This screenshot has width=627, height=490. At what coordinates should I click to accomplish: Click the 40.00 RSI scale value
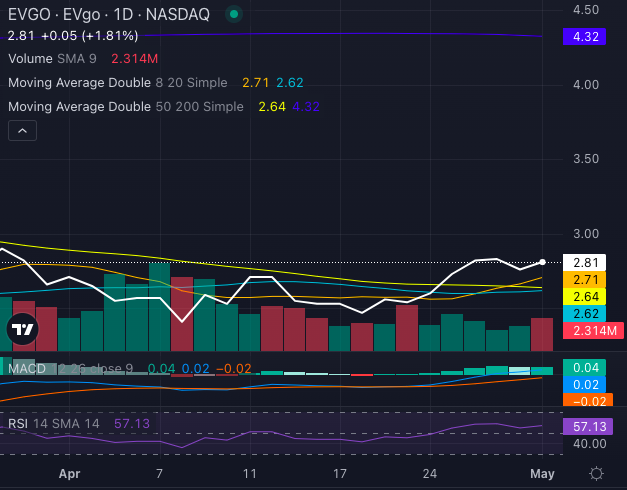[590, 444]
